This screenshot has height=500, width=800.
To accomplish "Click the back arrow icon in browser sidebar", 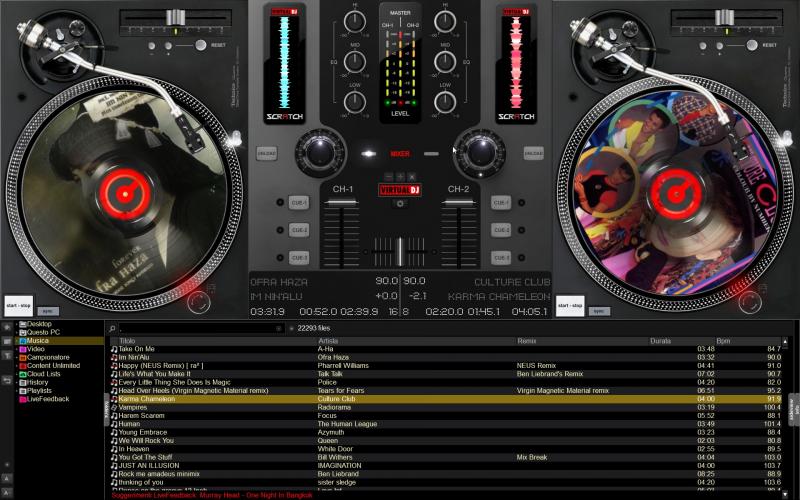I will pos(7,380).
